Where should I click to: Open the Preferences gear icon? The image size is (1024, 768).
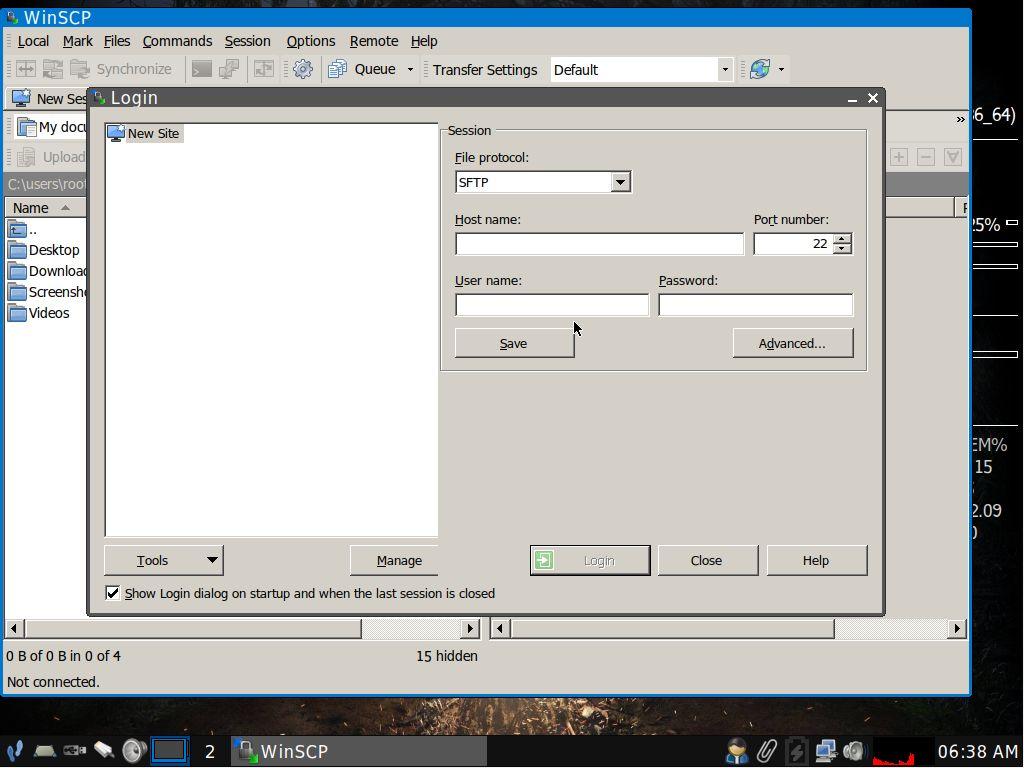tap(303, 70)
